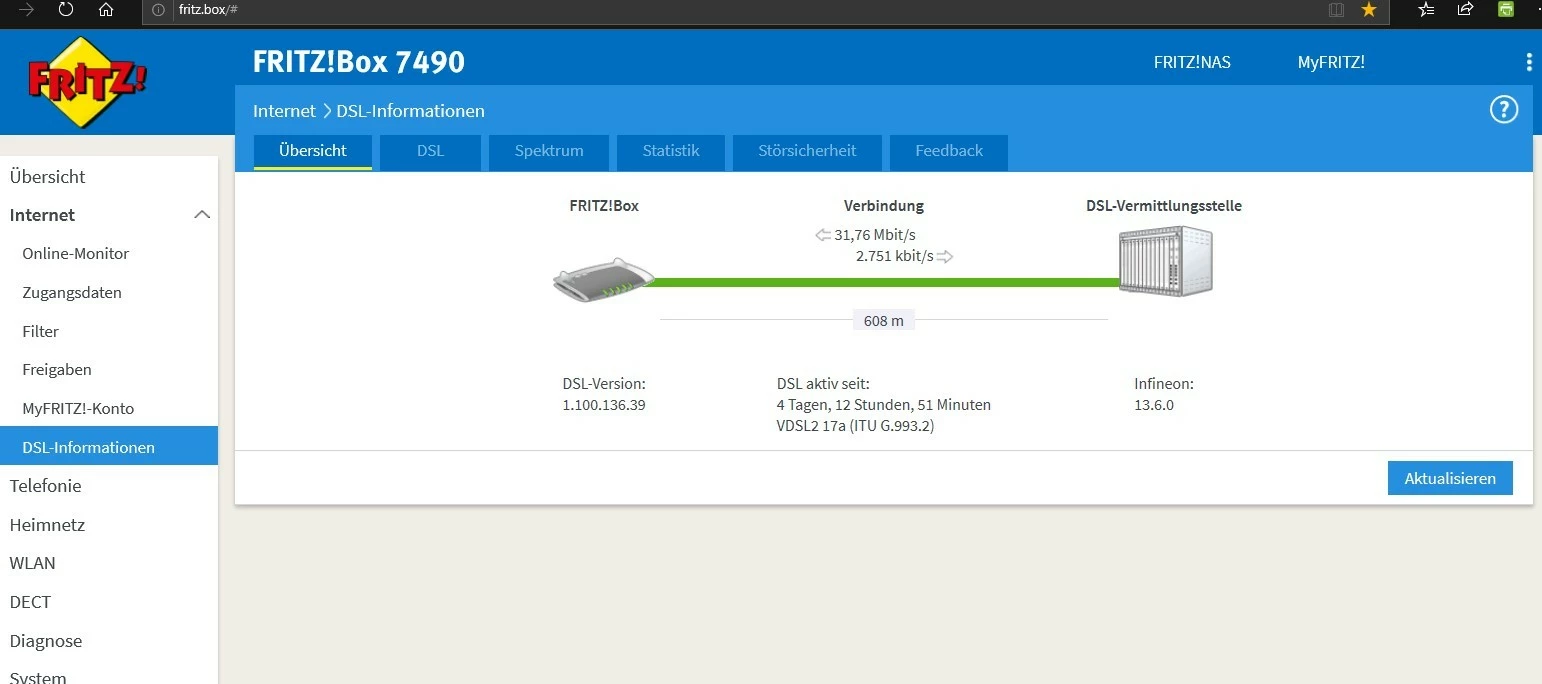Click the FRITZ!Box router image

click(x=604, y=282)
